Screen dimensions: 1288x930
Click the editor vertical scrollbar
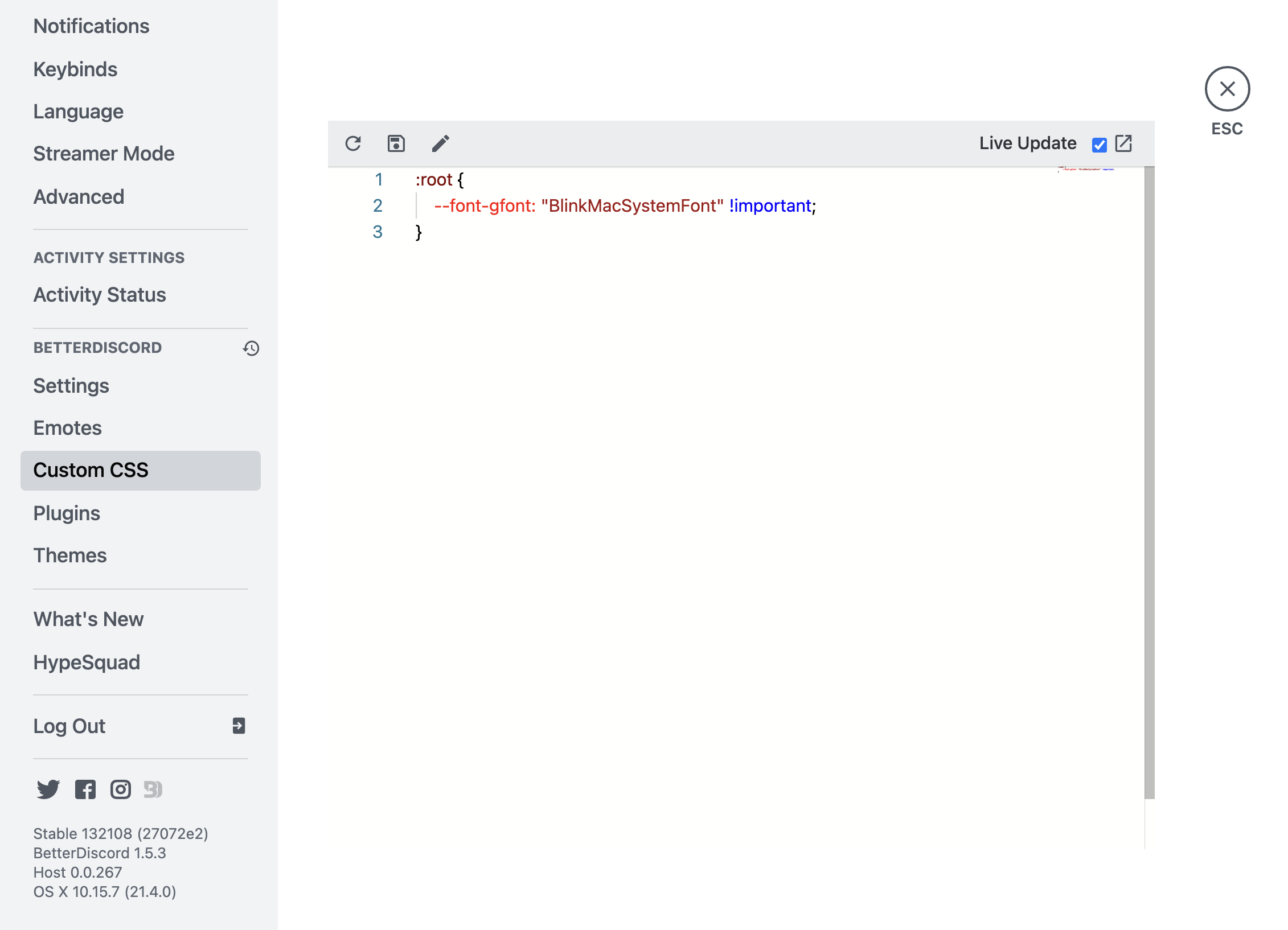[1149, 484]
